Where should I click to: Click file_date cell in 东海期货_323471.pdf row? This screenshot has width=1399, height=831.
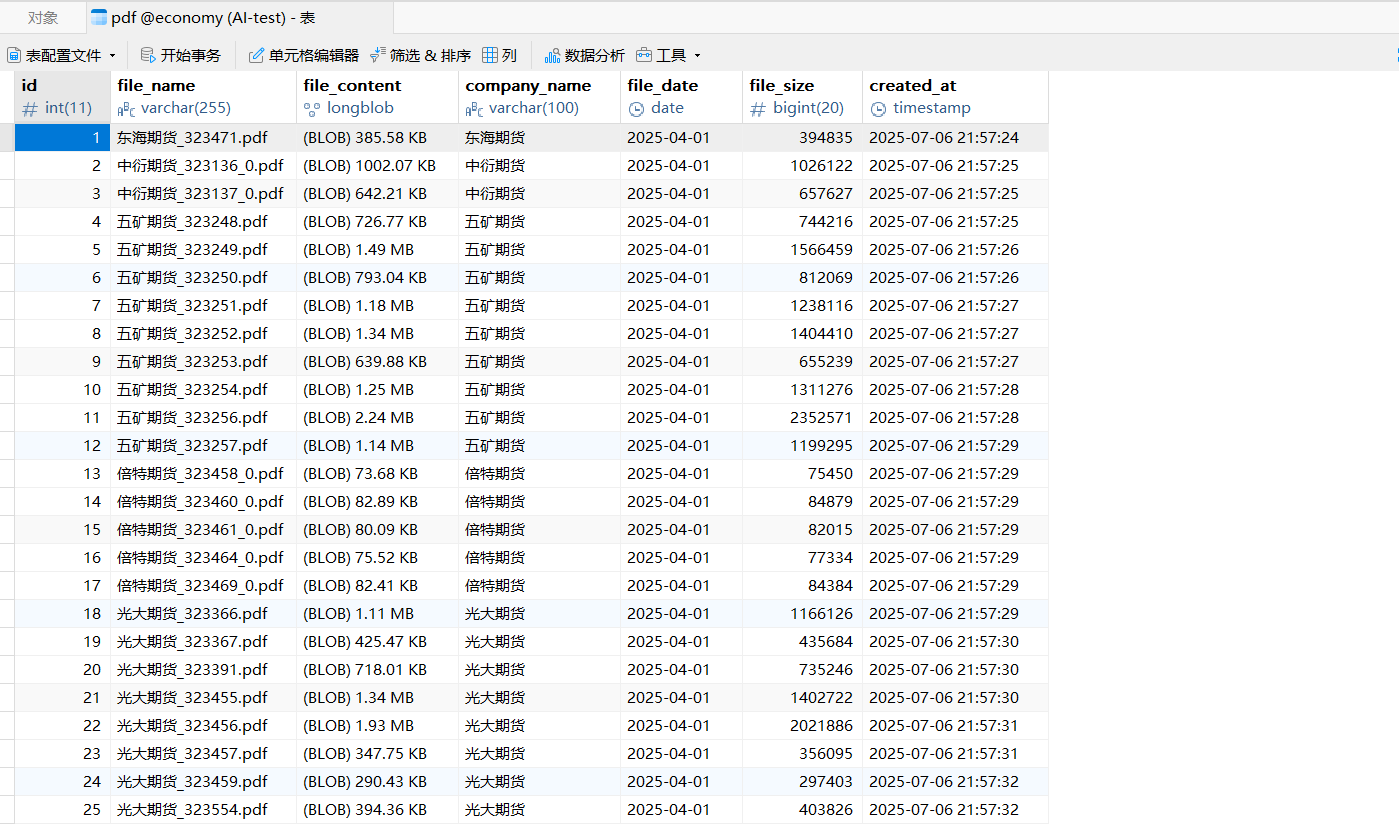pos(681,138)
